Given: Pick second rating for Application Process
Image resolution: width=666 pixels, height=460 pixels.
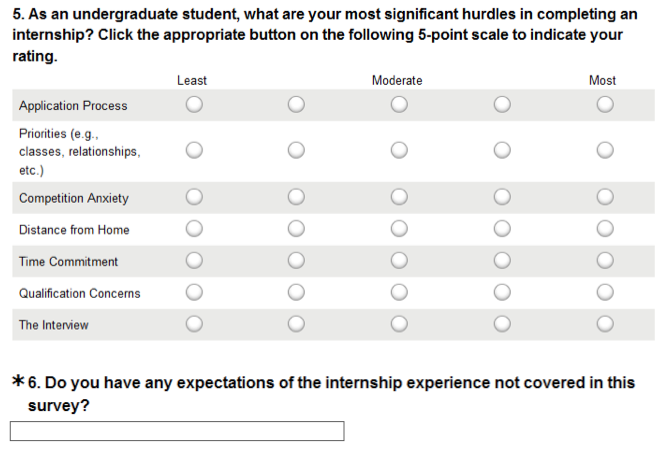Looking at the screenshot, I should click(296, 104).
